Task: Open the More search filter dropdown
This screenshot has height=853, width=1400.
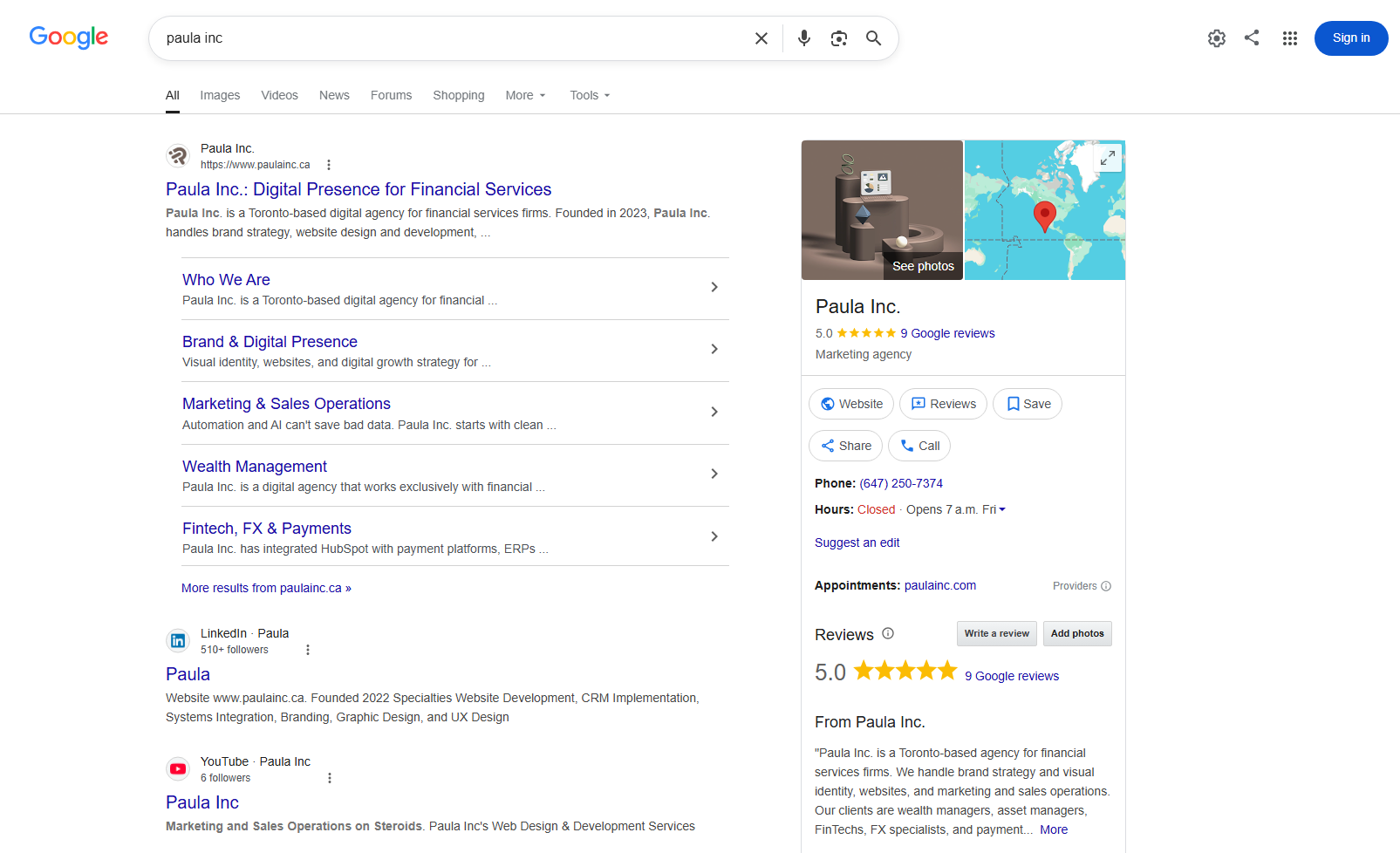Action: [x=525, y=95]
